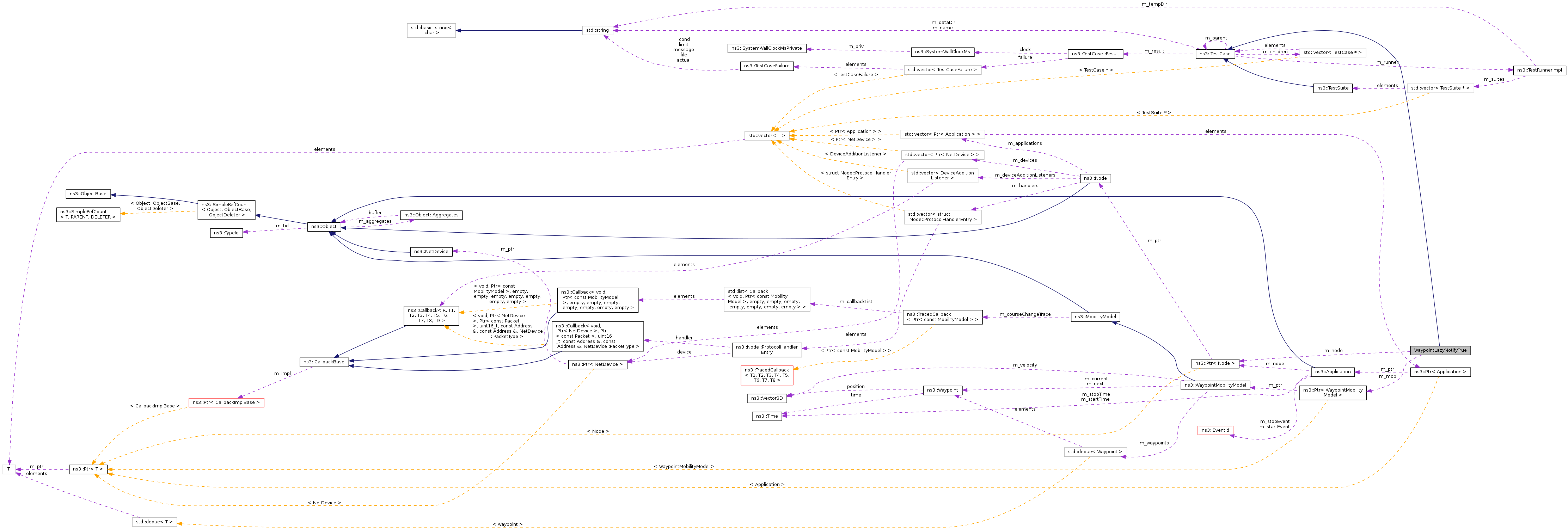Select the ns3::Time class node

pyautogui.click(x=766, y=416)
